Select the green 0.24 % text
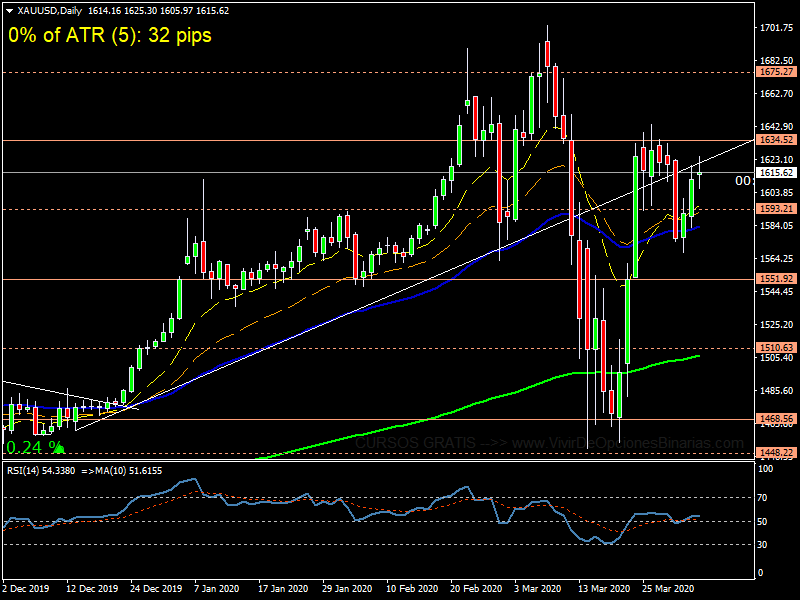This screenshot has height=600, width=800. [x=30, y=447]
